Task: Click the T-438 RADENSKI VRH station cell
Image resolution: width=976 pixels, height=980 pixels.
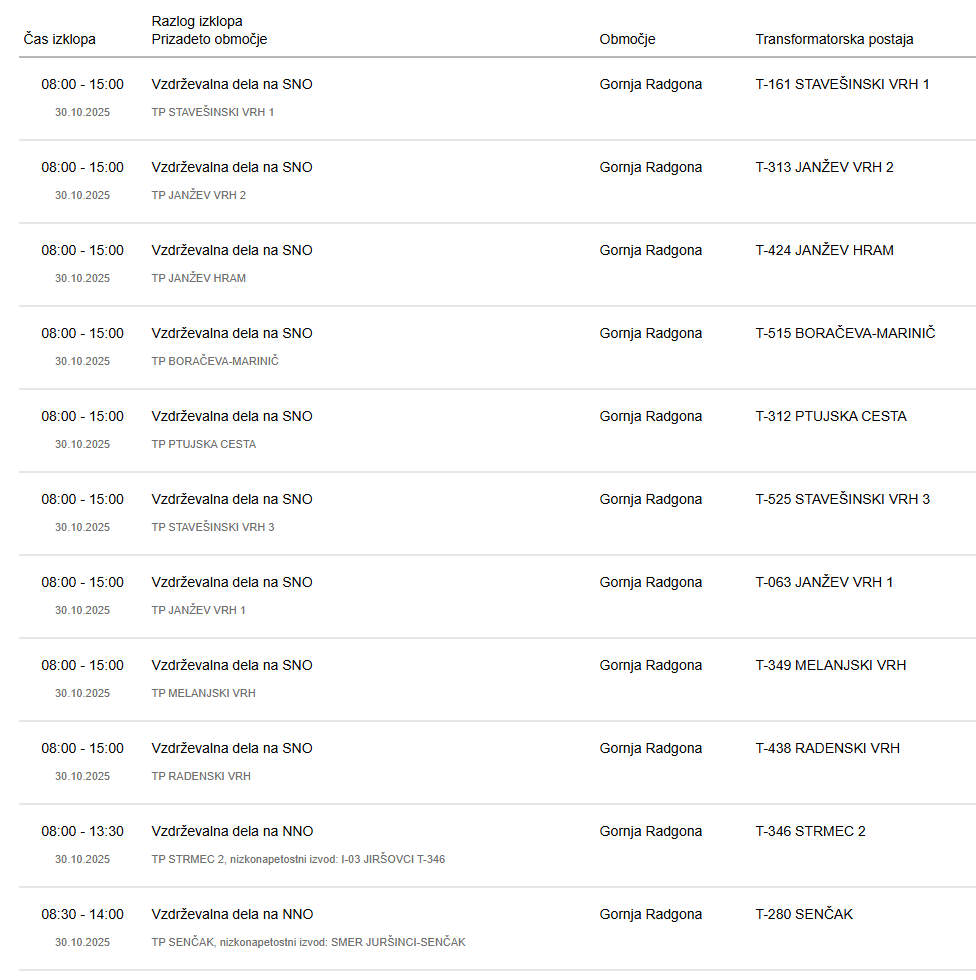Action: [x=827, y=748]
